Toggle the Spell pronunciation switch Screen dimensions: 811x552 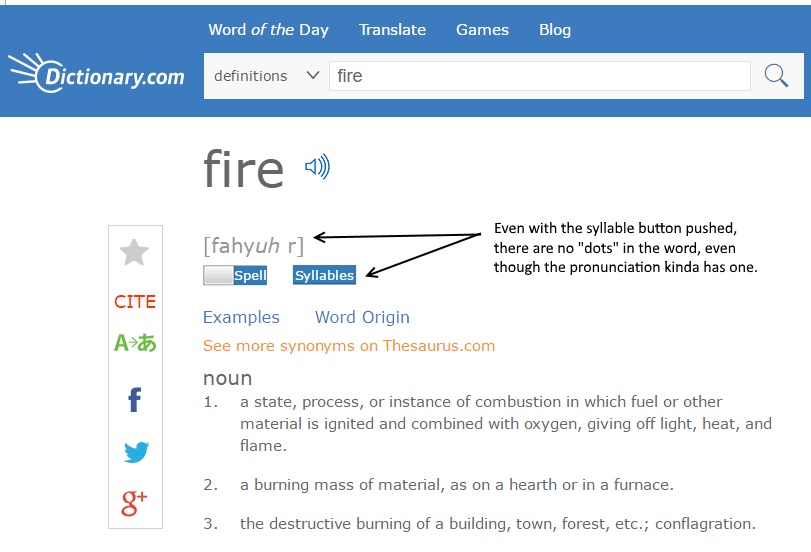pos(235,275)
